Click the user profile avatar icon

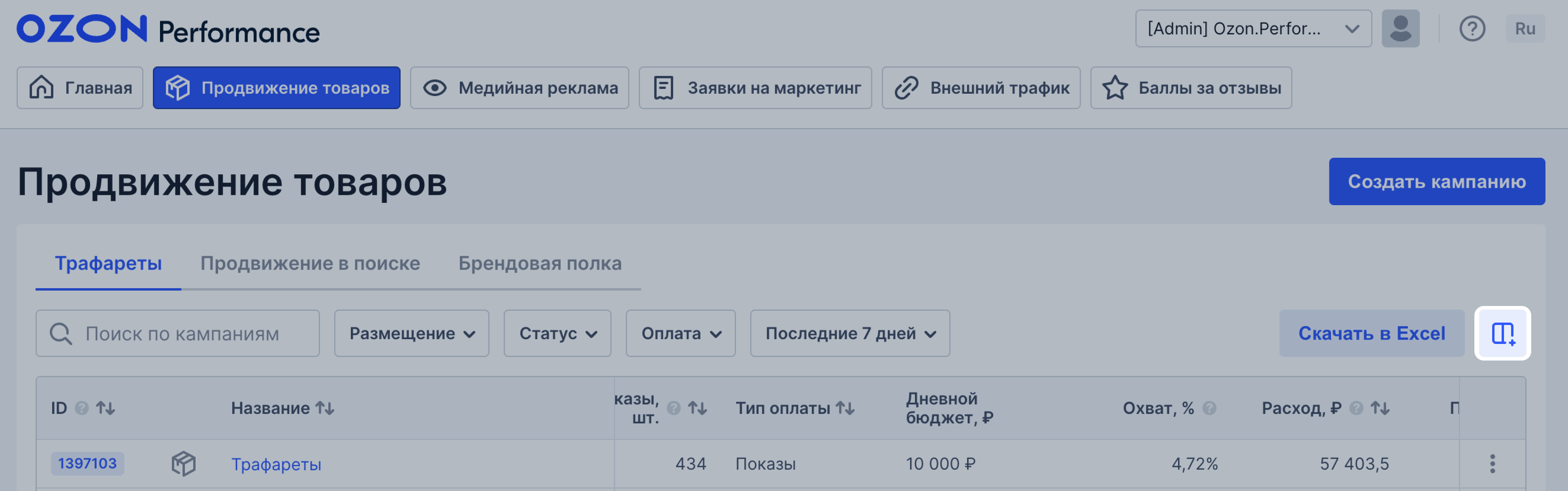(1400, 28)
